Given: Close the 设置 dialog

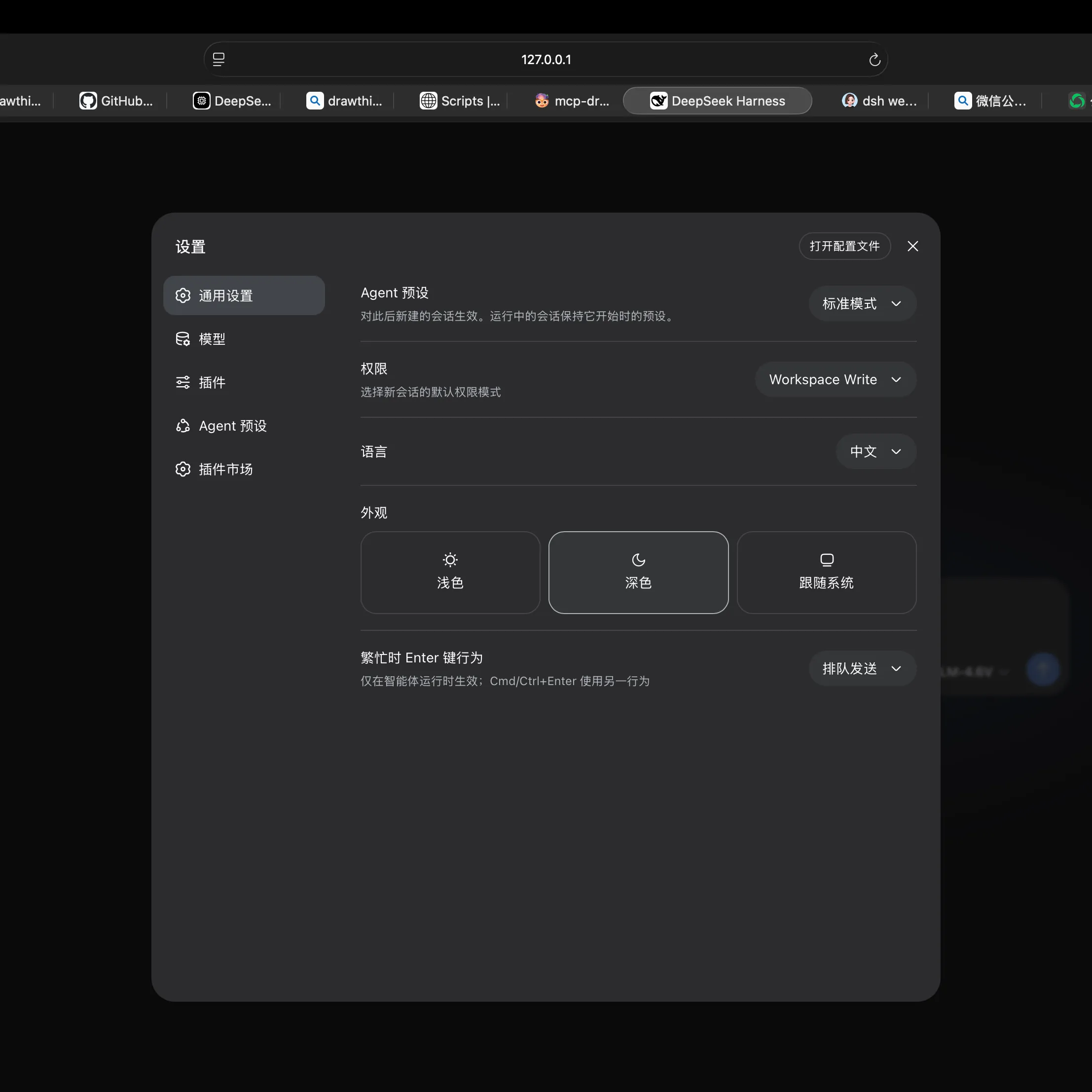Looking at the screenshot, I should [912, 246].
